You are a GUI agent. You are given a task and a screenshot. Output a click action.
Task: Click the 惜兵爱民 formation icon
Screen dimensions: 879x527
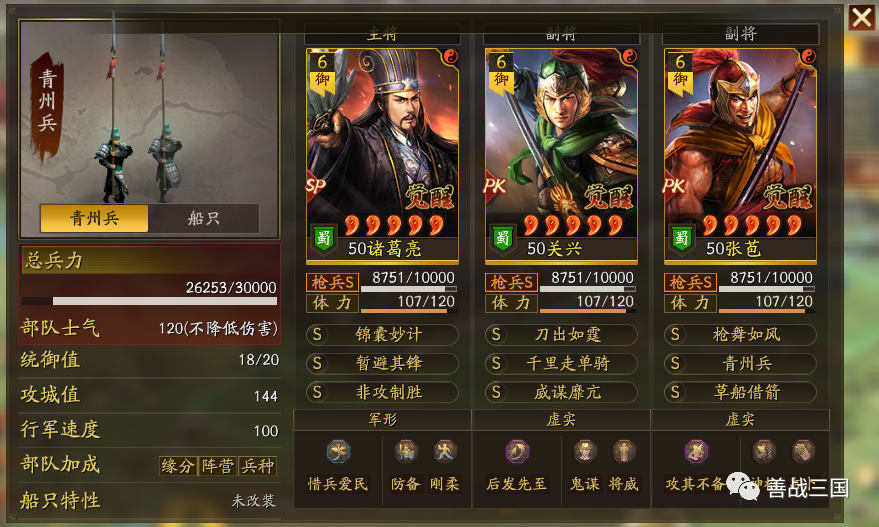click(338, 452)
